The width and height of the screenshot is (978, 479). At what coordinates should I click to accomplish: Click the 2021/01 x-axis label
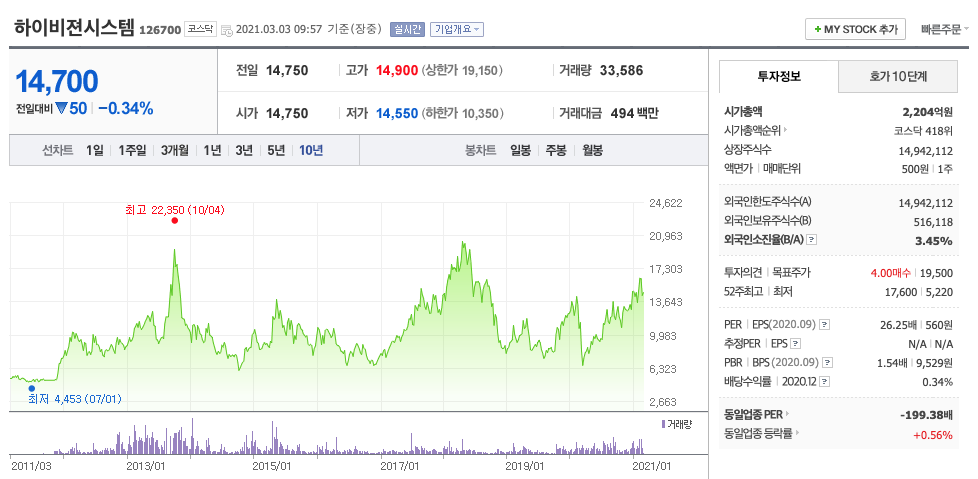(x=652, y=465)
